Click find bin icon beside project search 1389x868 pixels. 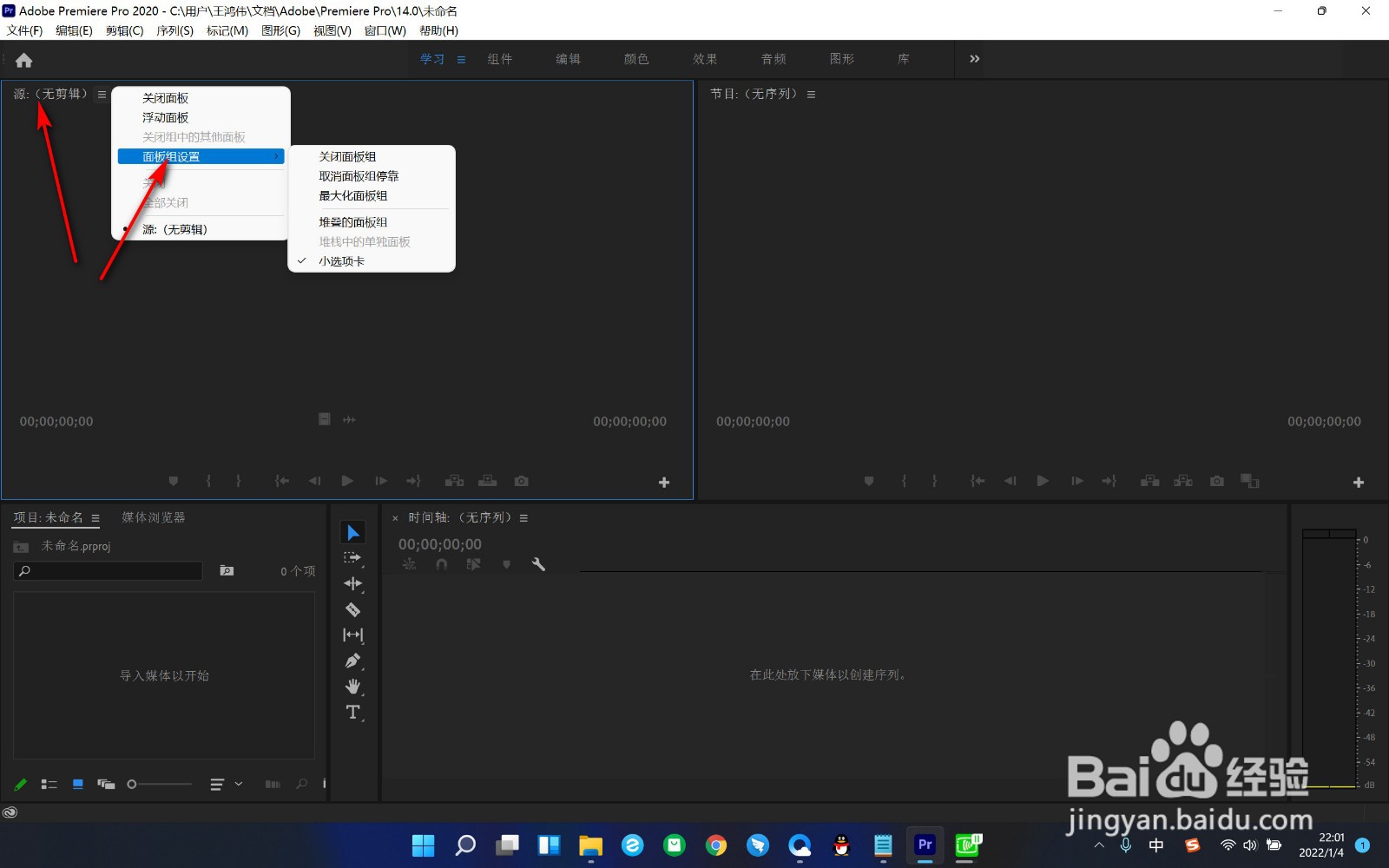[x=227, y=570]
